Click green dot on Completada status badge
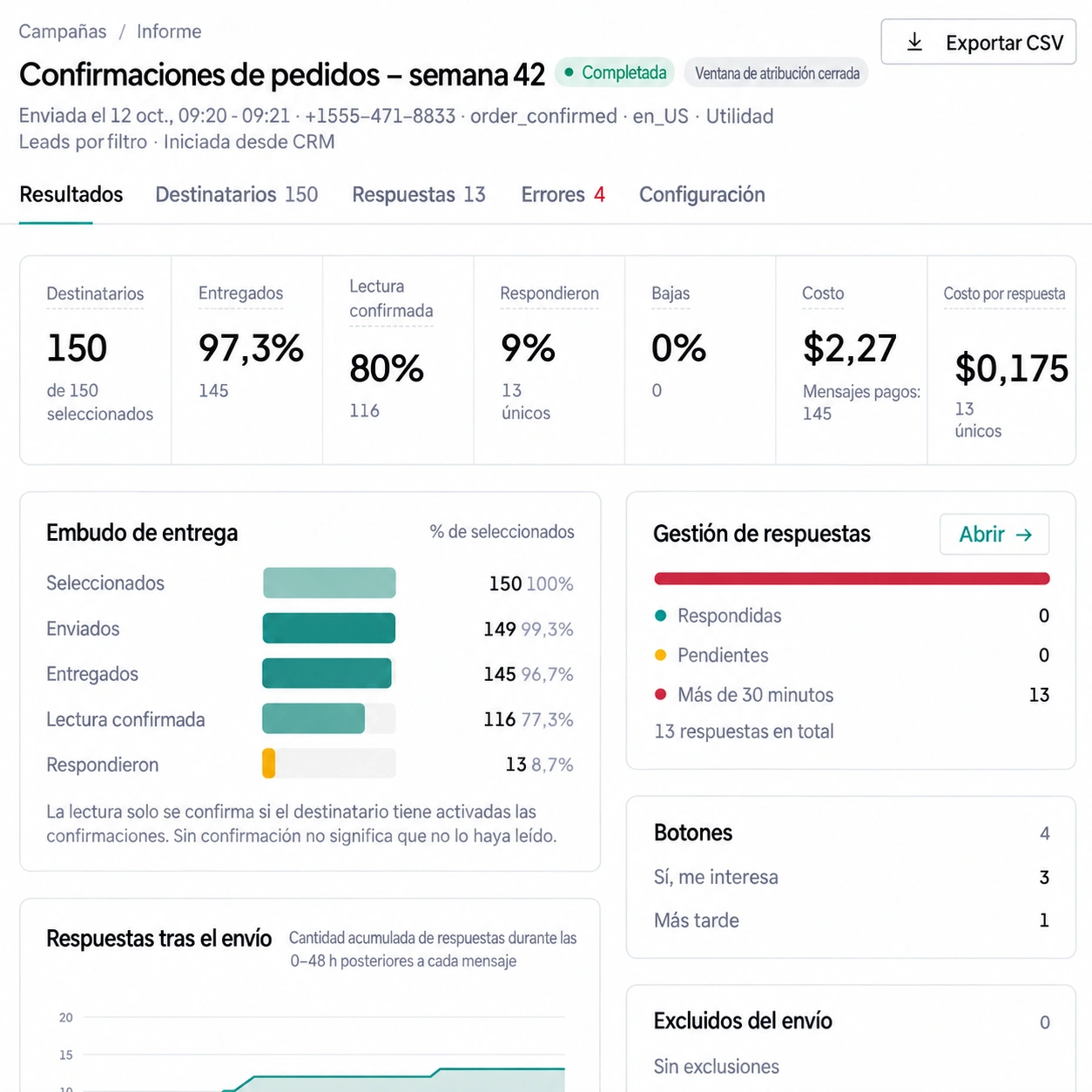 569,72
